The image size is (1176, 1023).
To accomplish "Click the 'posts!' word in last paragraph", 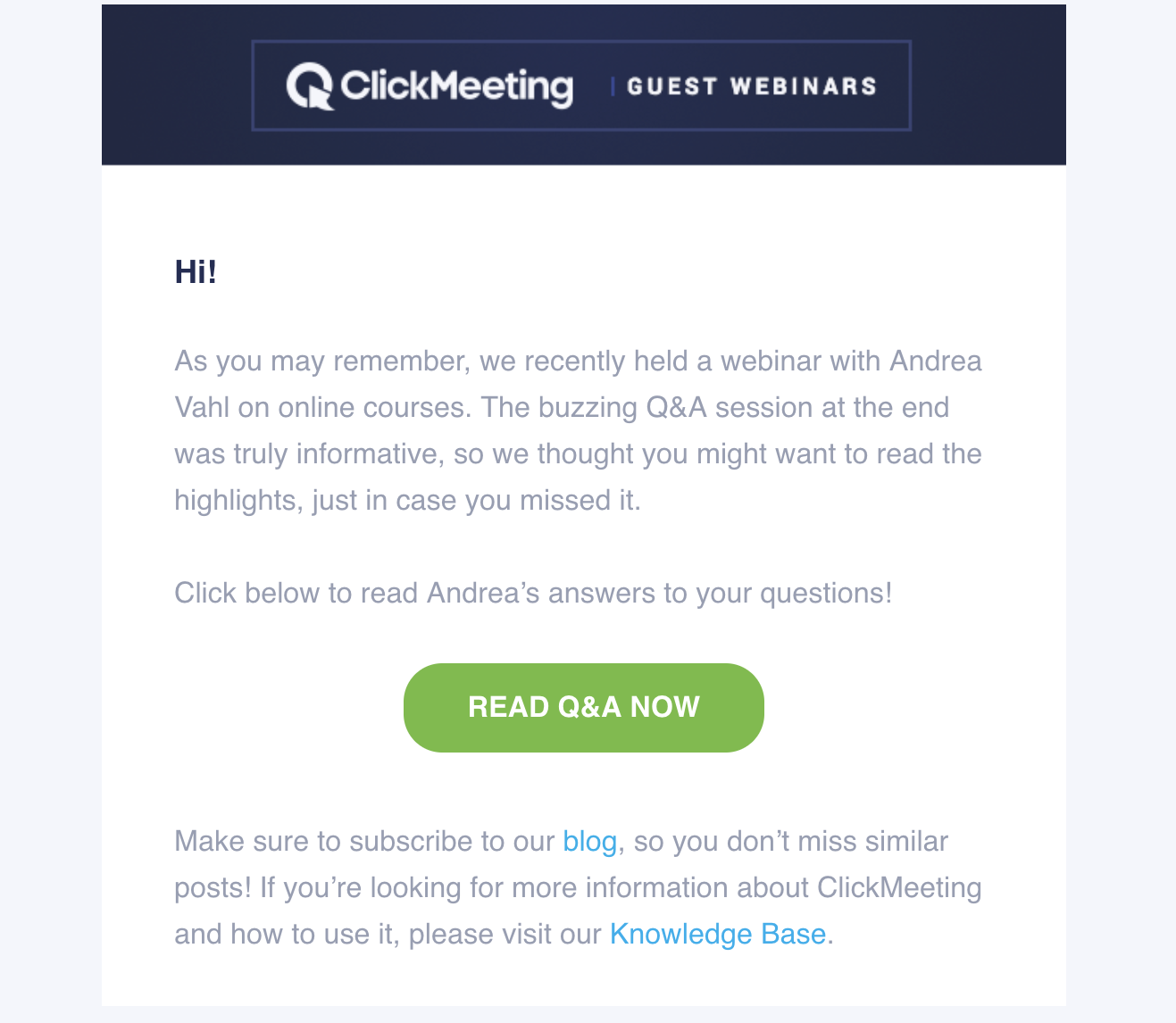I will coord(213,887).
